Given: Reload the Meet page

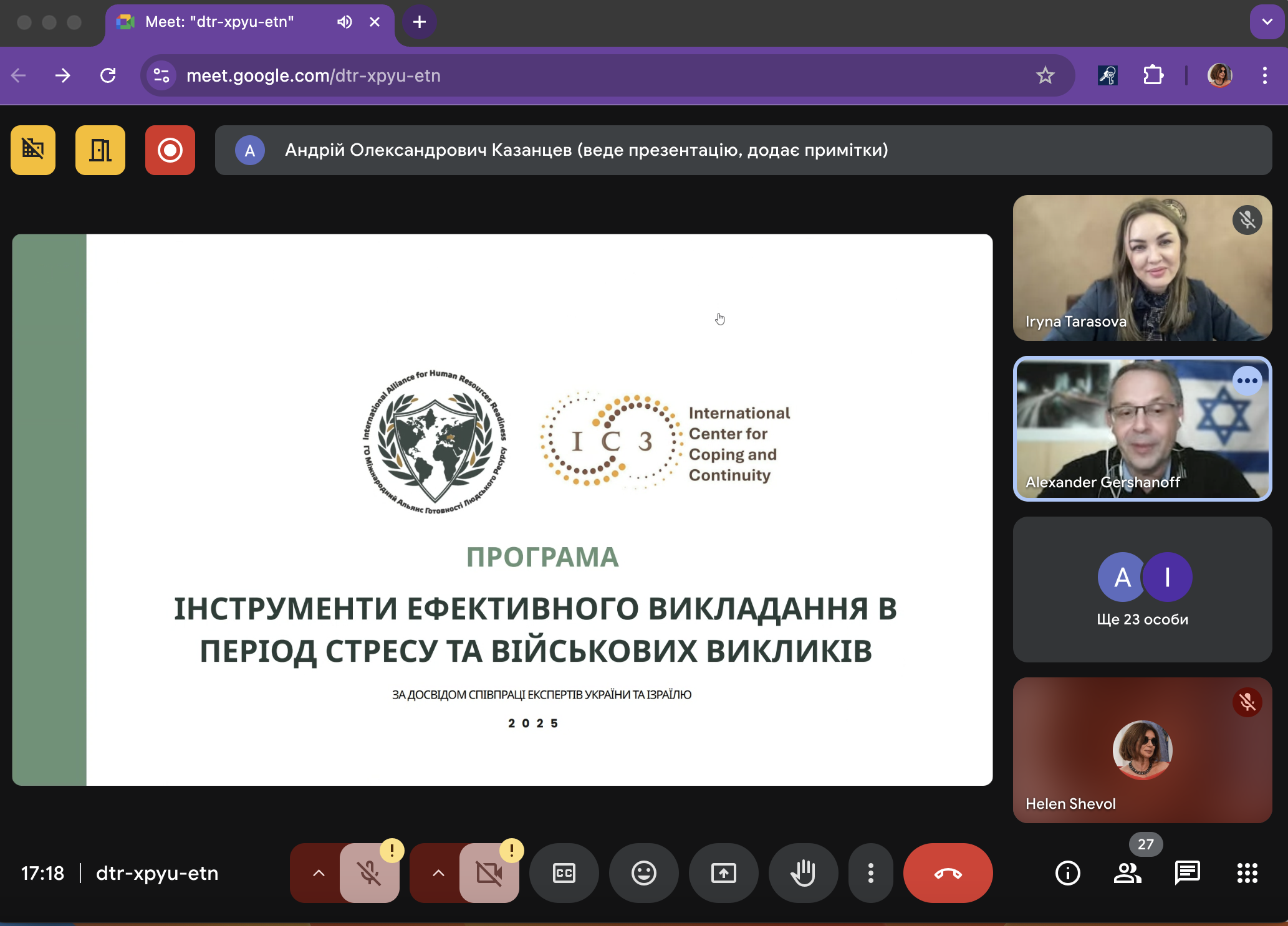Looking at the screenshot, I should click(108, 75).
